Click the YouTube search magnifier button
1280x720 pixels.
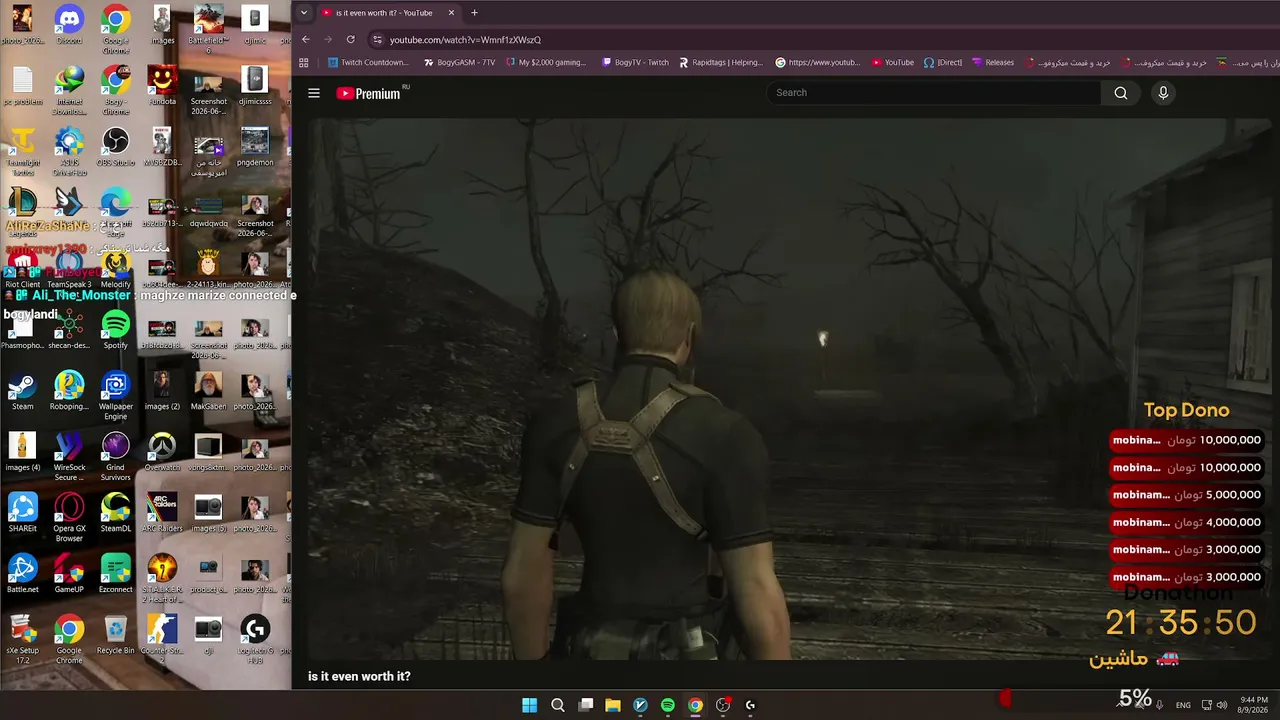click(1121, 93)
